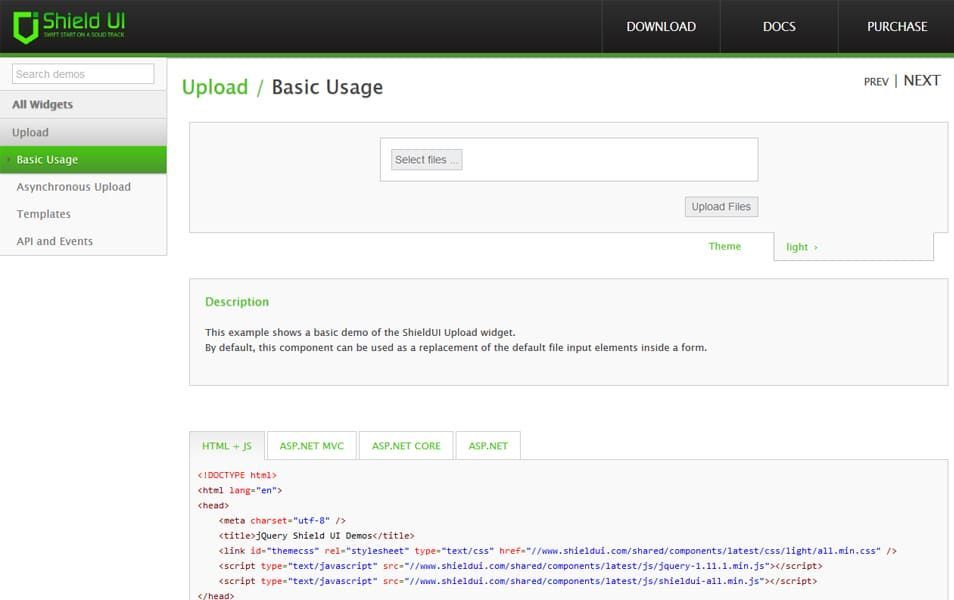Click the Upload breadcrumb link

215,87
